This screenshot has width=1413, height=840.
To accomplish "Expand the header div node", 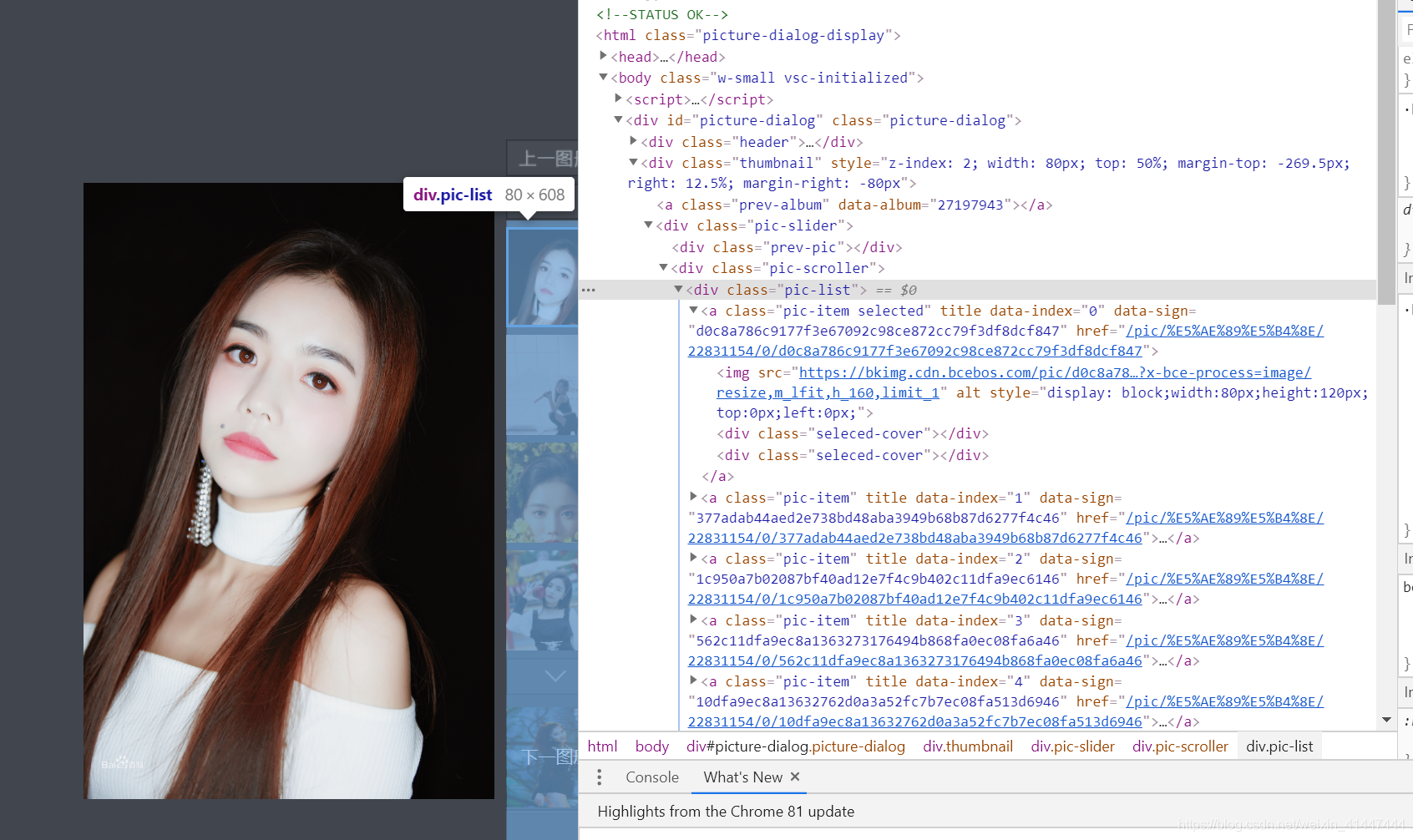I will point(633,141).
